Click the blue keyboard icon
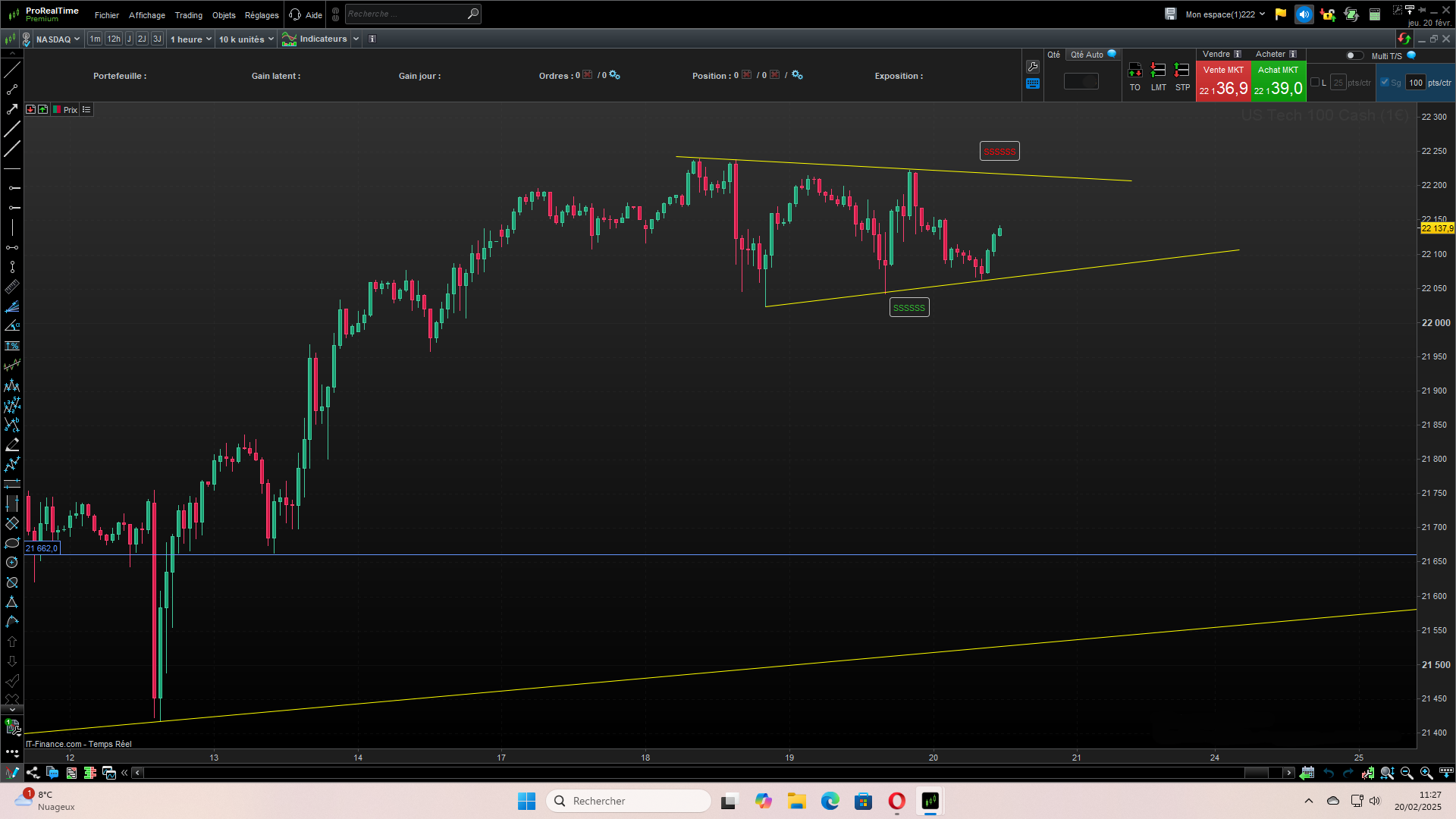The width and height of the screenshot is (1456, 819). [x=1032, y=83]
